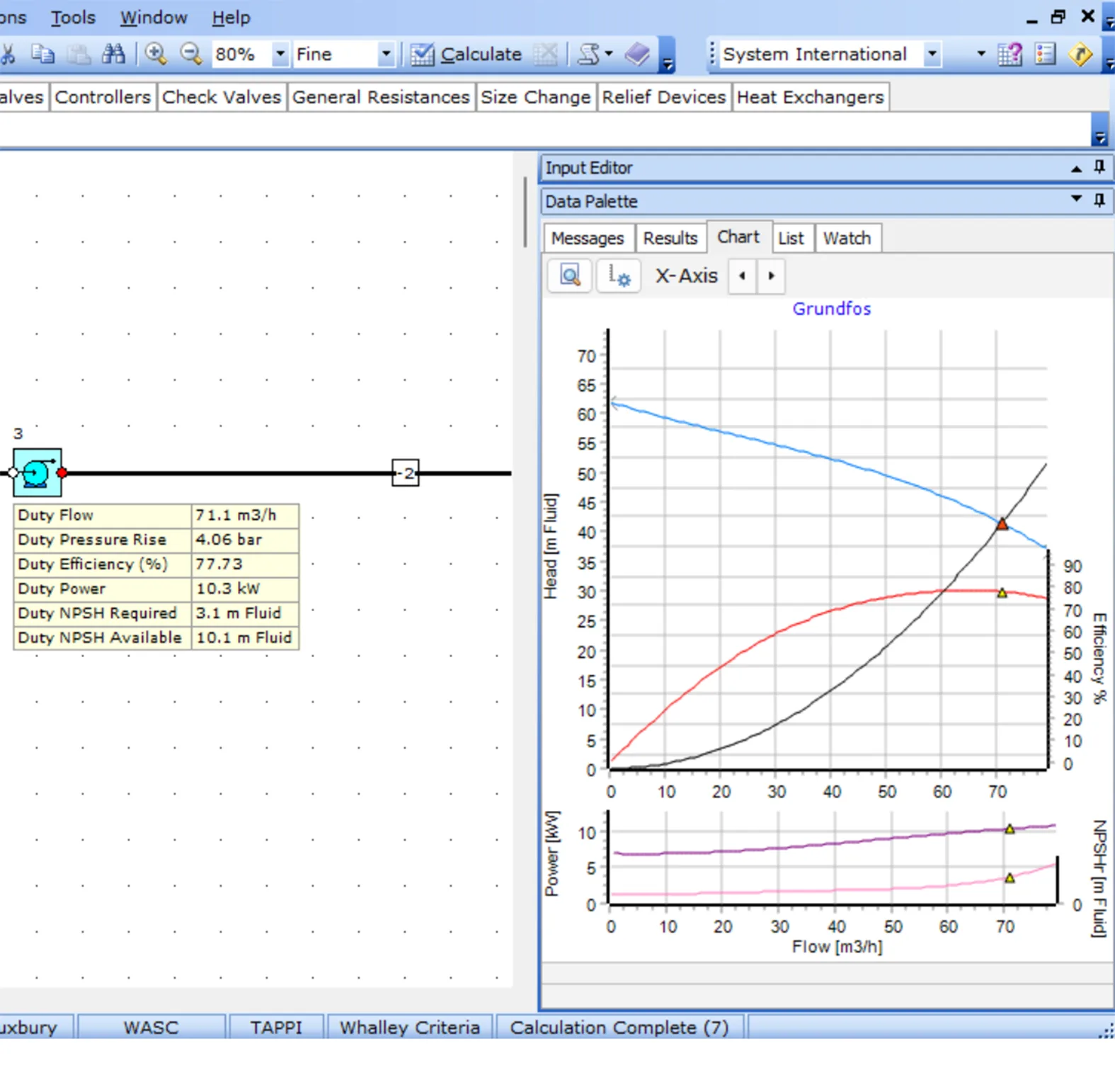Open the 80% zoom level dropdown
This screenshot has width=1115, height=1092.
(x=280, y=54)
